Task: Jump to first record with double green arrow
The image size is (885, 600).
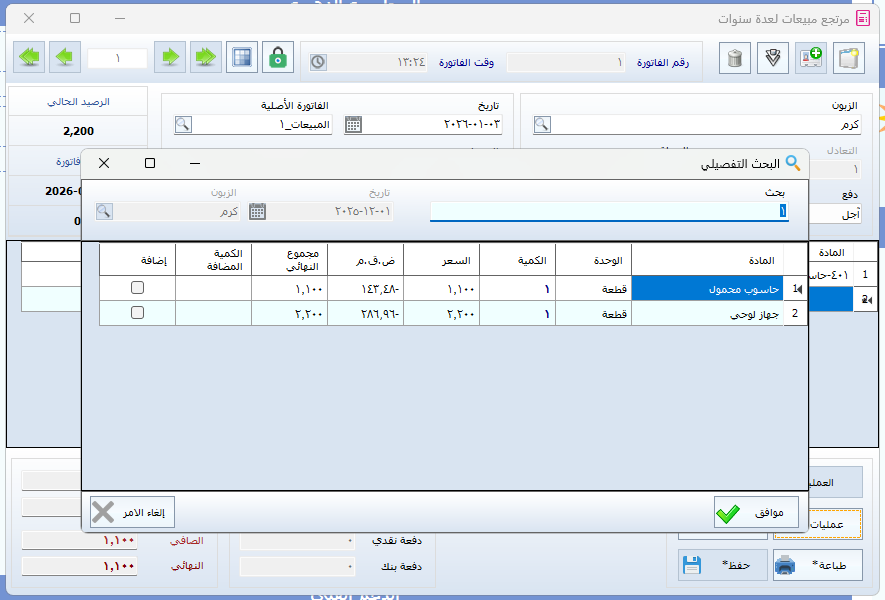Action: pos(30,58)
